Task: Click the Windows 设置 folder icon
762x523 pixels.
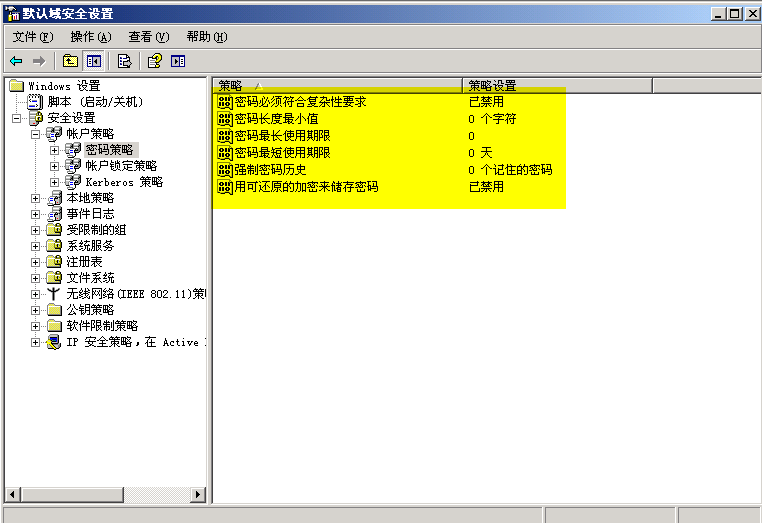Action: tap(17, 86)
